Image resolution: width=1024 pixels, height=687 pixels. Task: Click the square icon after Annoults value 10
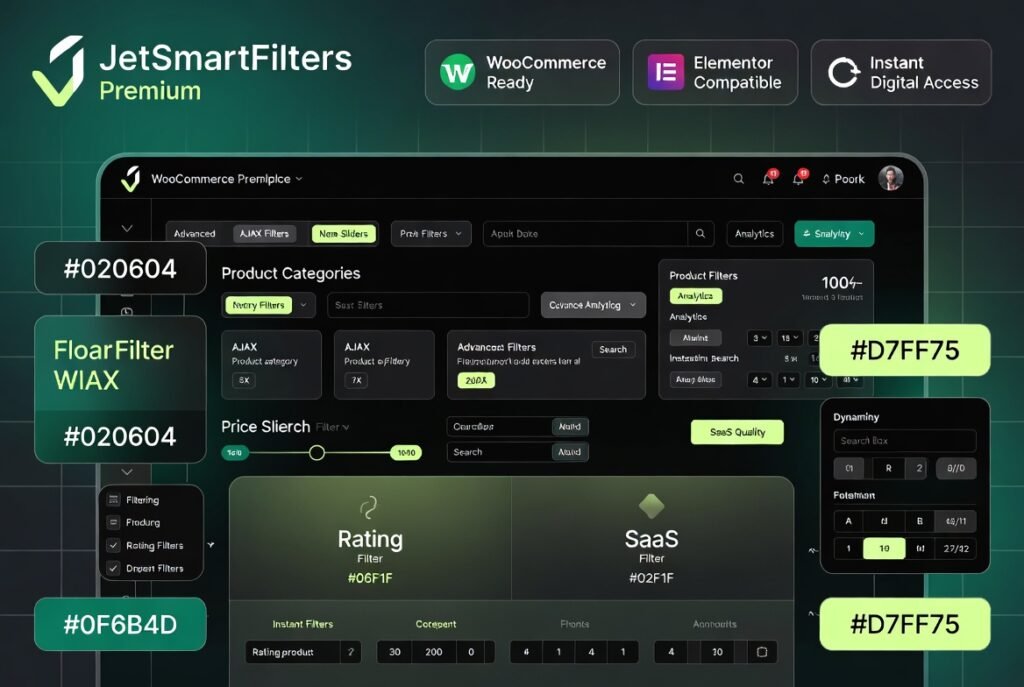click(761, 652)
